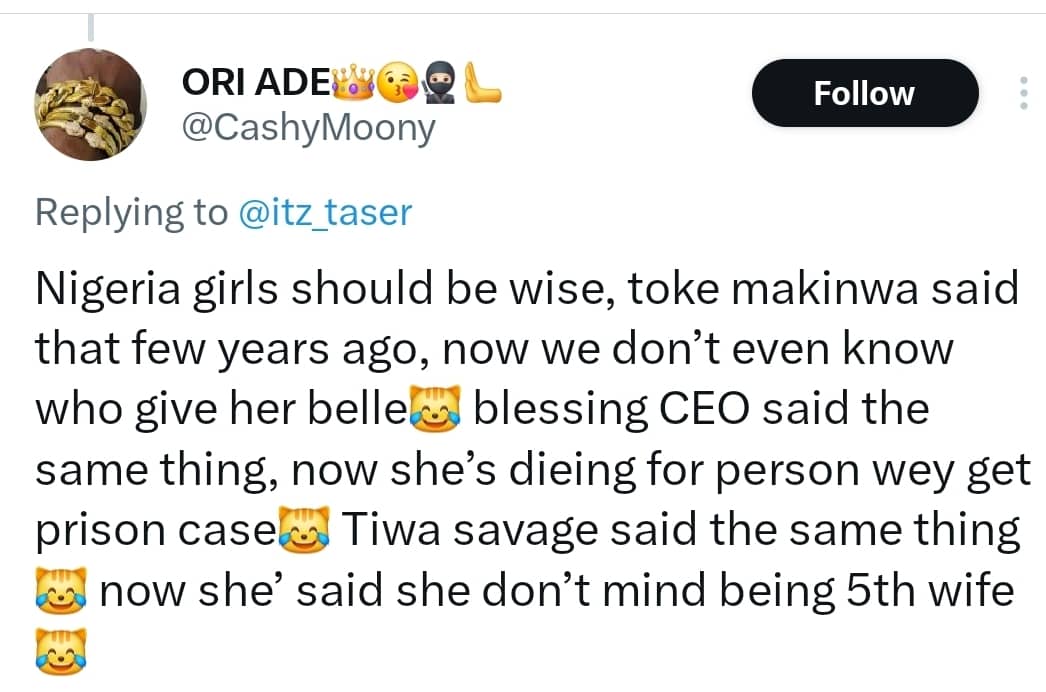Image resolution: width=1046 pixels, height=692 pixels.
Task: Open the three-dot more options menu
Action: coord(1023,92)
